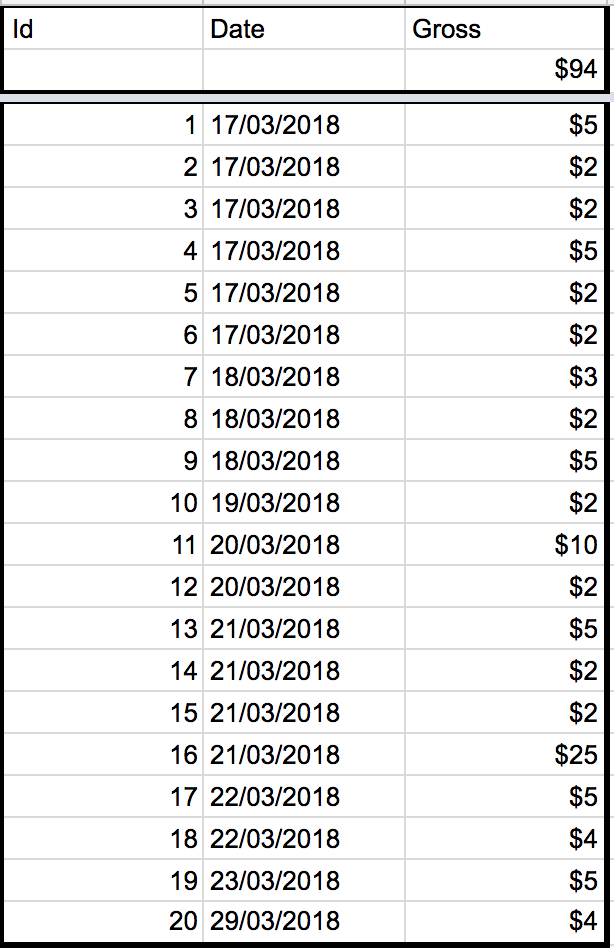Select the date cell for Id 17
Screen dimensions: 614x948
(x=304, y=797)
